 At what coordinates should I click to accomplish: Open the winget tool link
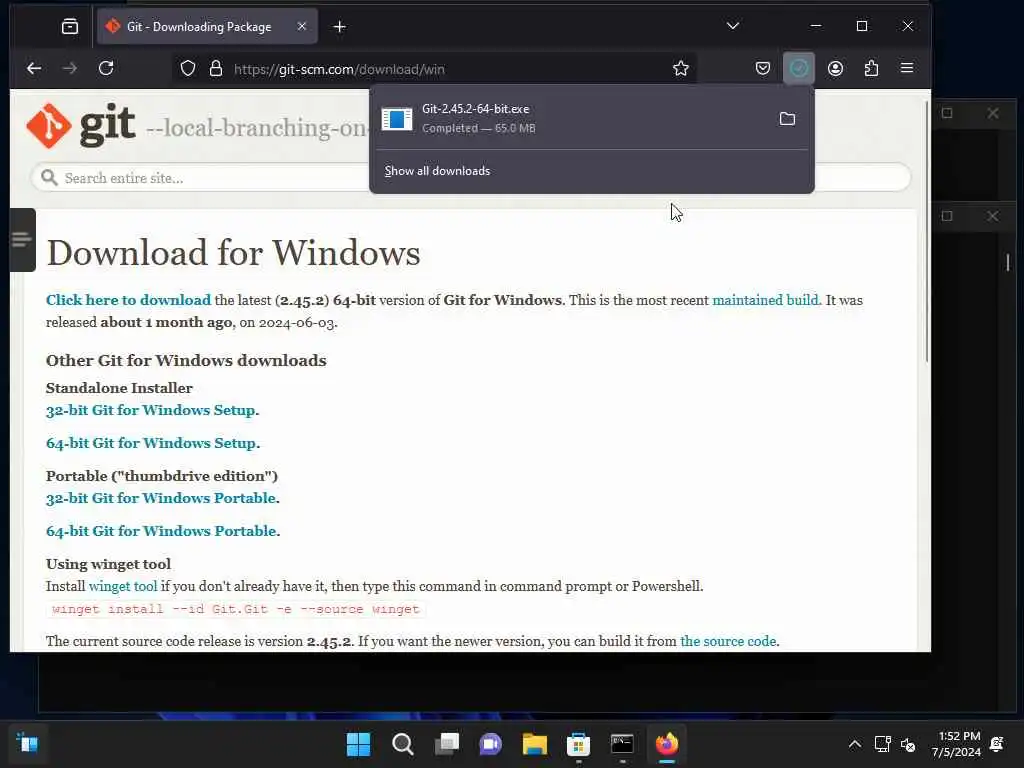pyautogui.click(x=123, y=586)
